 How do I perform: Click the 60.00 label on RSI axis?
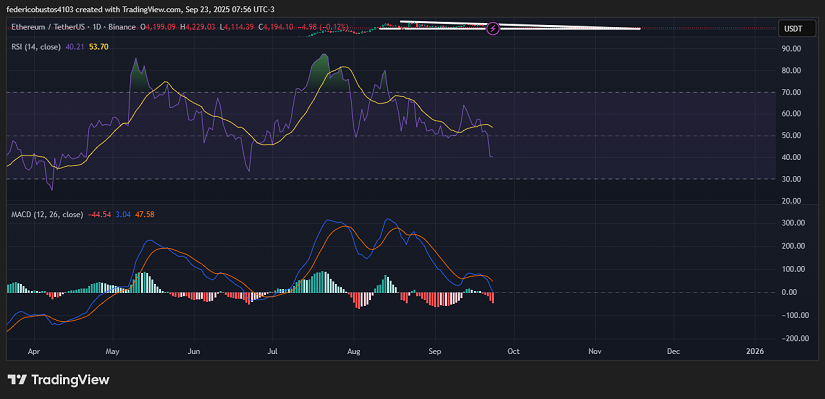coord(790,114)
